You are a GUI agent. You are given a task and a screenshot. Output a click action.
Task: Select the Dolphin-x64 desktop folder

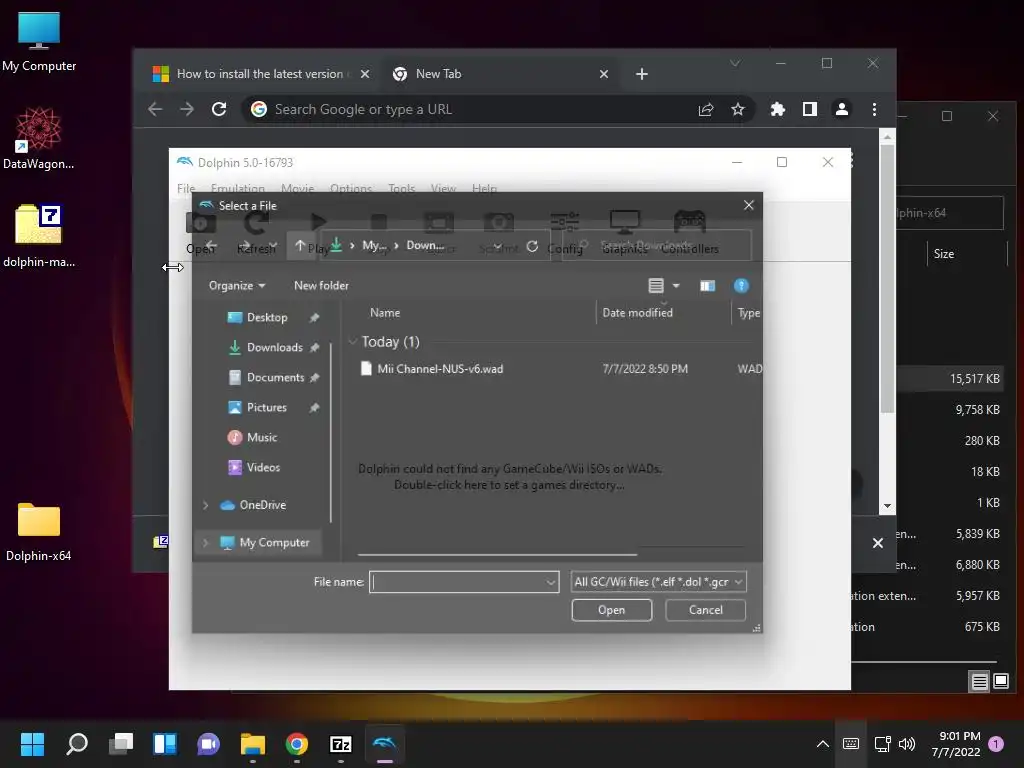39,530
